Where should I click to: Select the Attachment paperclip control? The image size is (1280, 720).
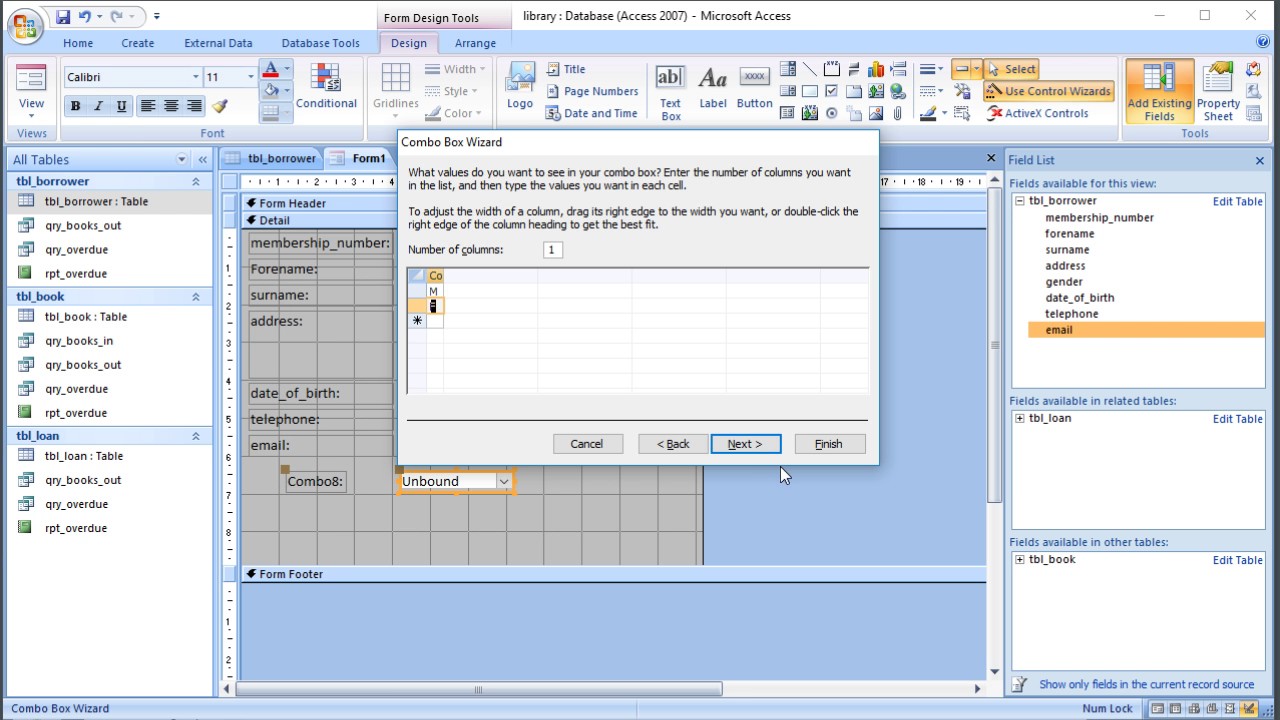(898, 113)
